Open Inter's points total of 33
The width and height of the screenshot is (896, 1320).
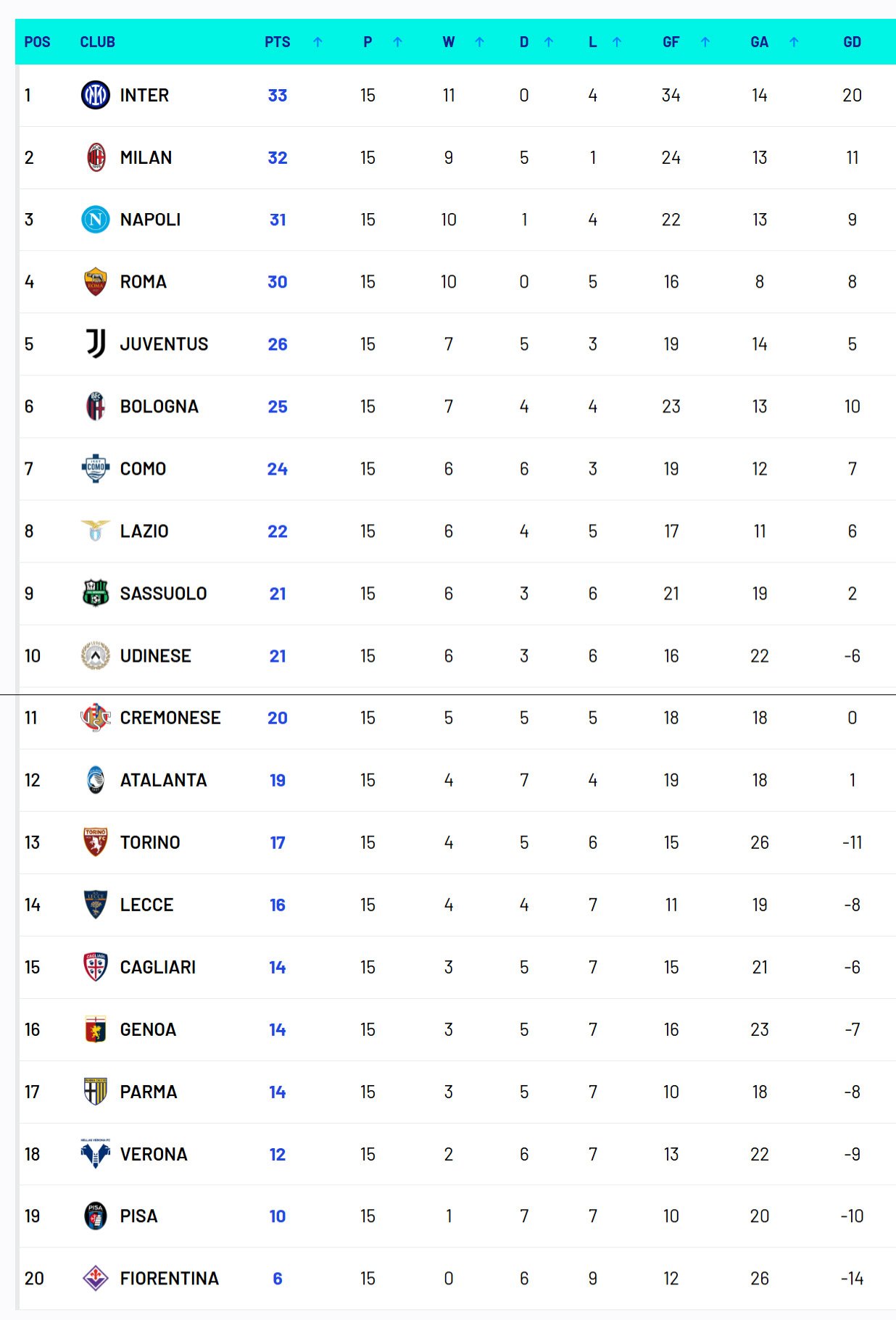point(278,95)
